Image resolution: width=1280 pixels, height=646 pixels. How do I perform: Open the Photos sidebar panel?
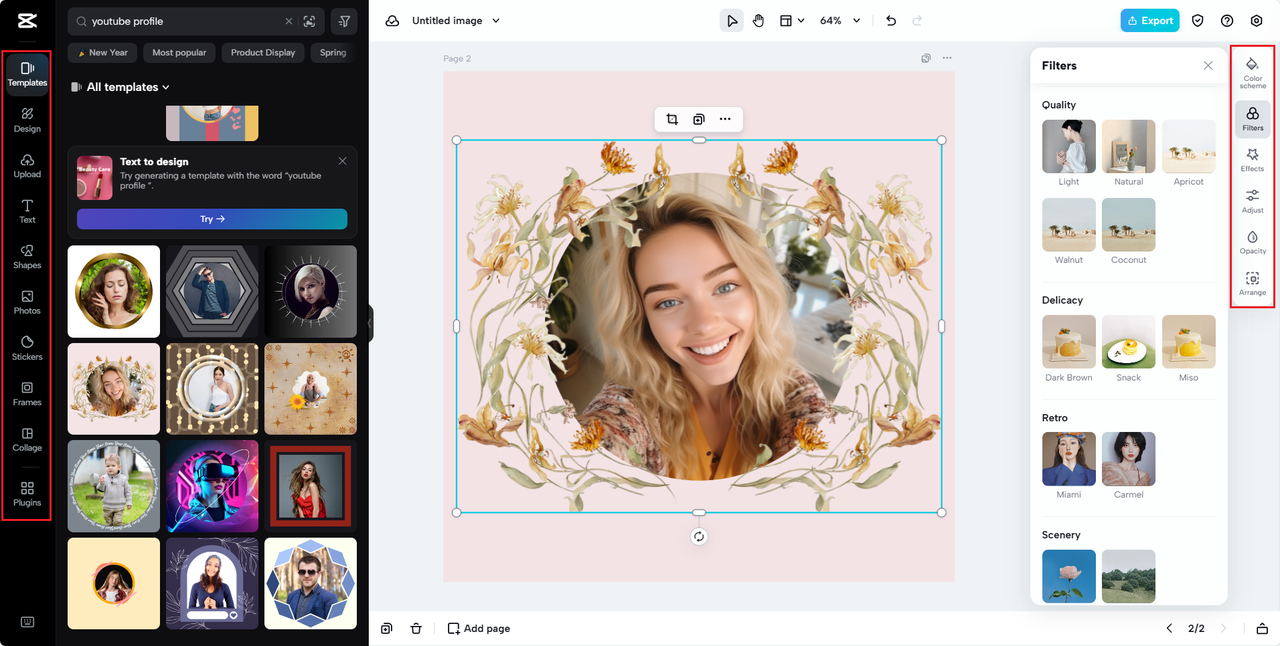click(x=27, y=302)
